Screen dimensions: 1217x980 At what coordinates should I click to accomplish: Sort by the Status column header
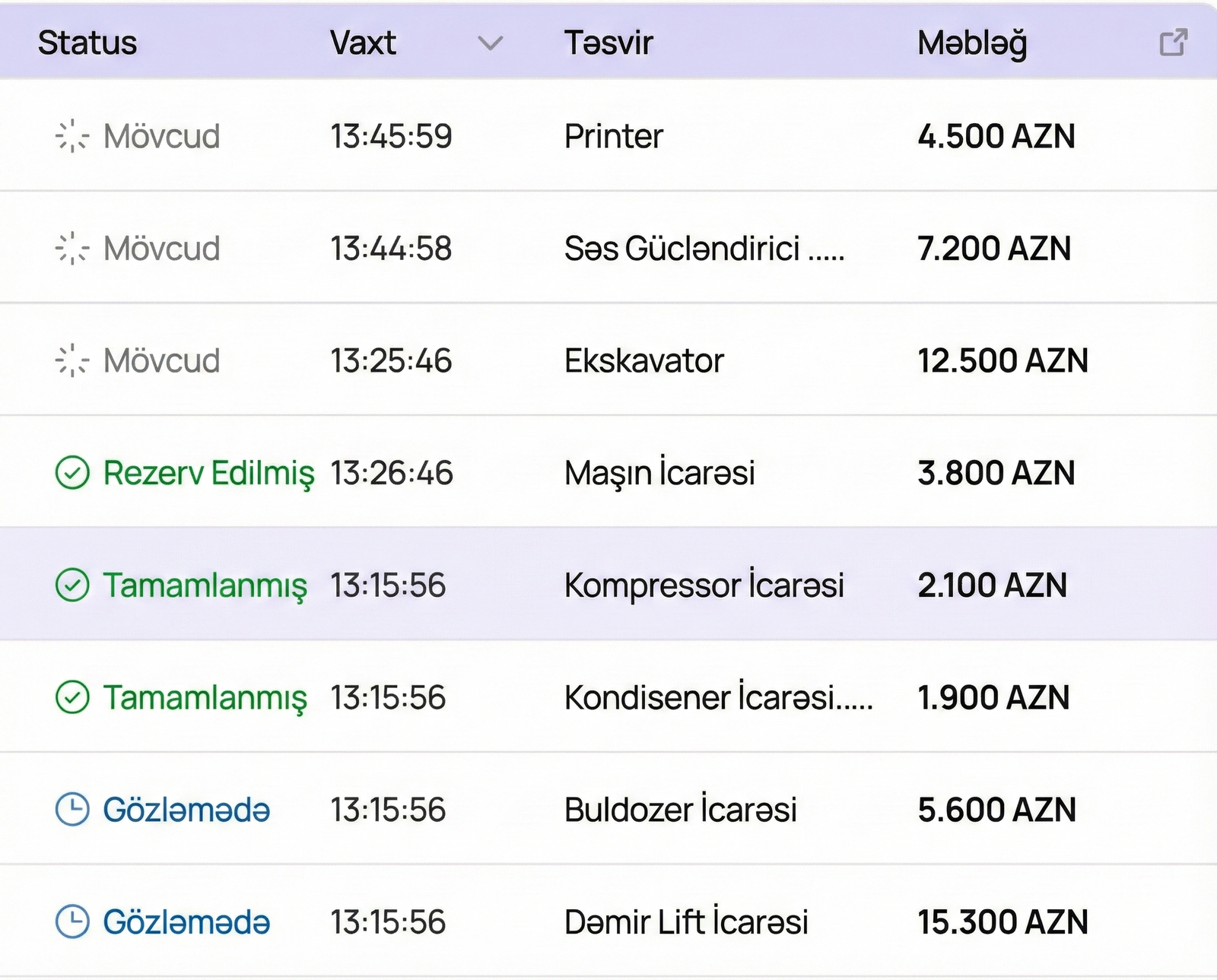87,43
